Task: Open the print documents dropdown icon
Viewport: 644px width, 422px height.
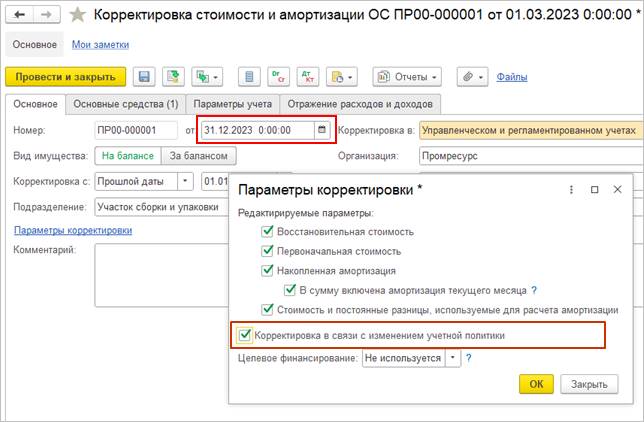Action: coord(342,77)
